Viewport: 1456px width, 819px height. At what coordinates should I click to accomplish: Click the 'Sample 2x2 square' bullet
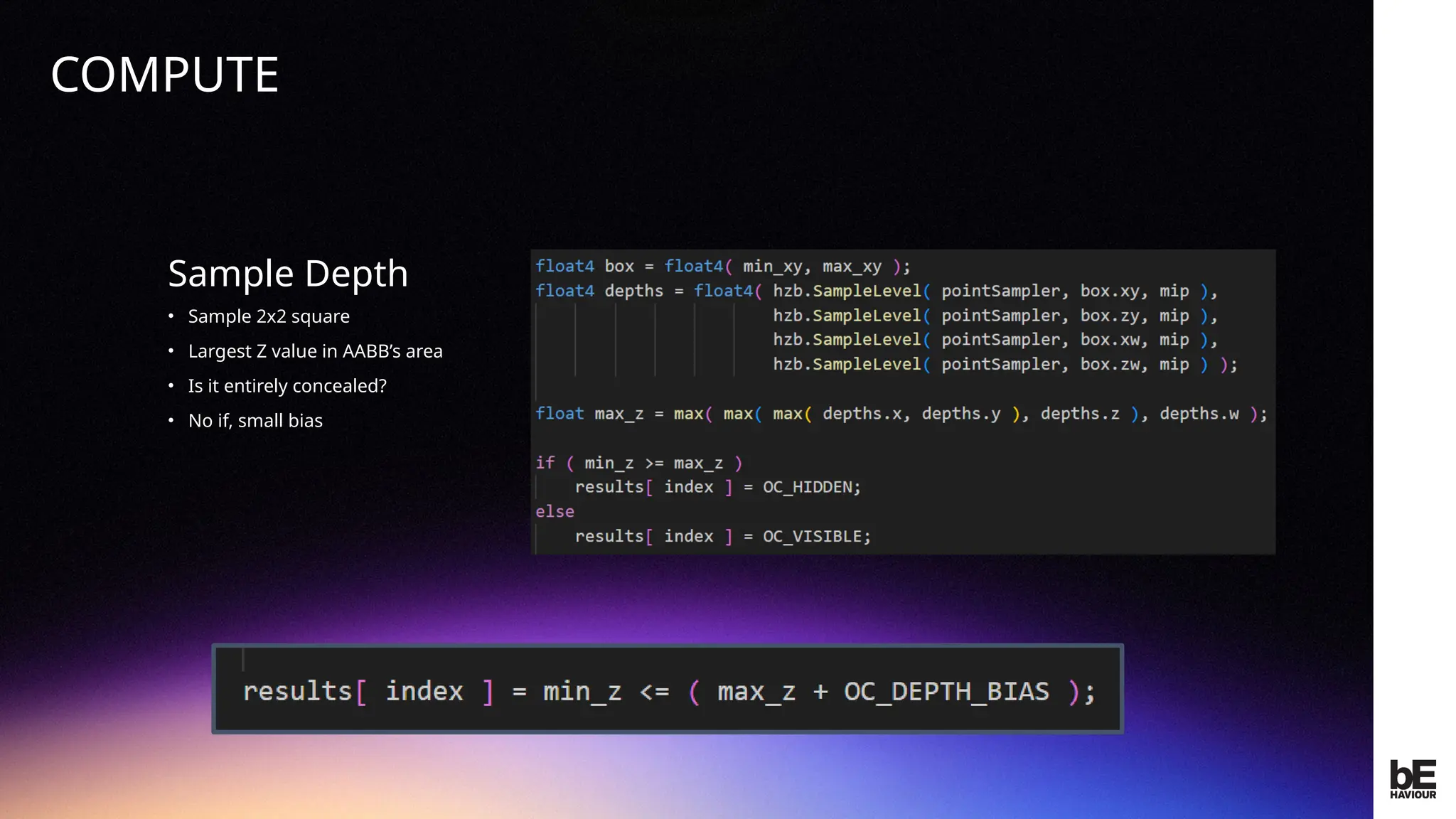(x=268, y=316)
